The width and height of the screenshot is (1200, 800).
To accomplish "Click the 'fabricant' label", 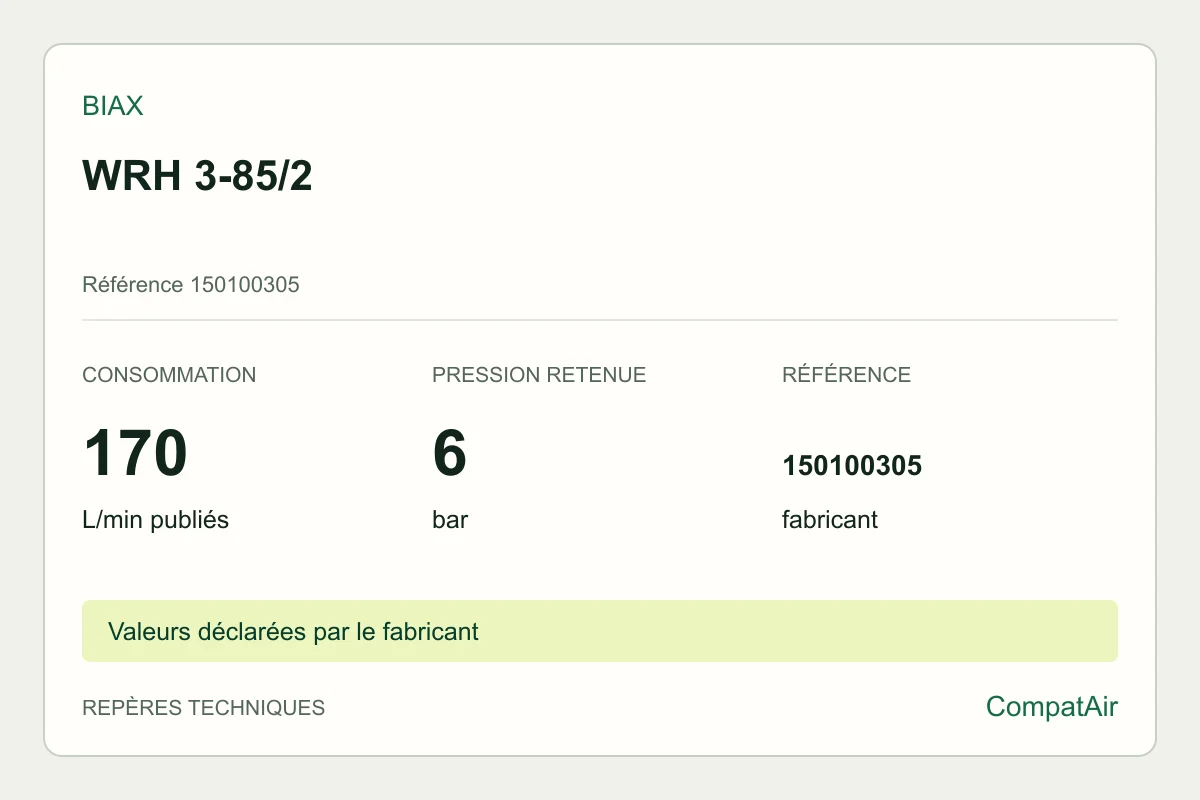I will click(830, 520).
